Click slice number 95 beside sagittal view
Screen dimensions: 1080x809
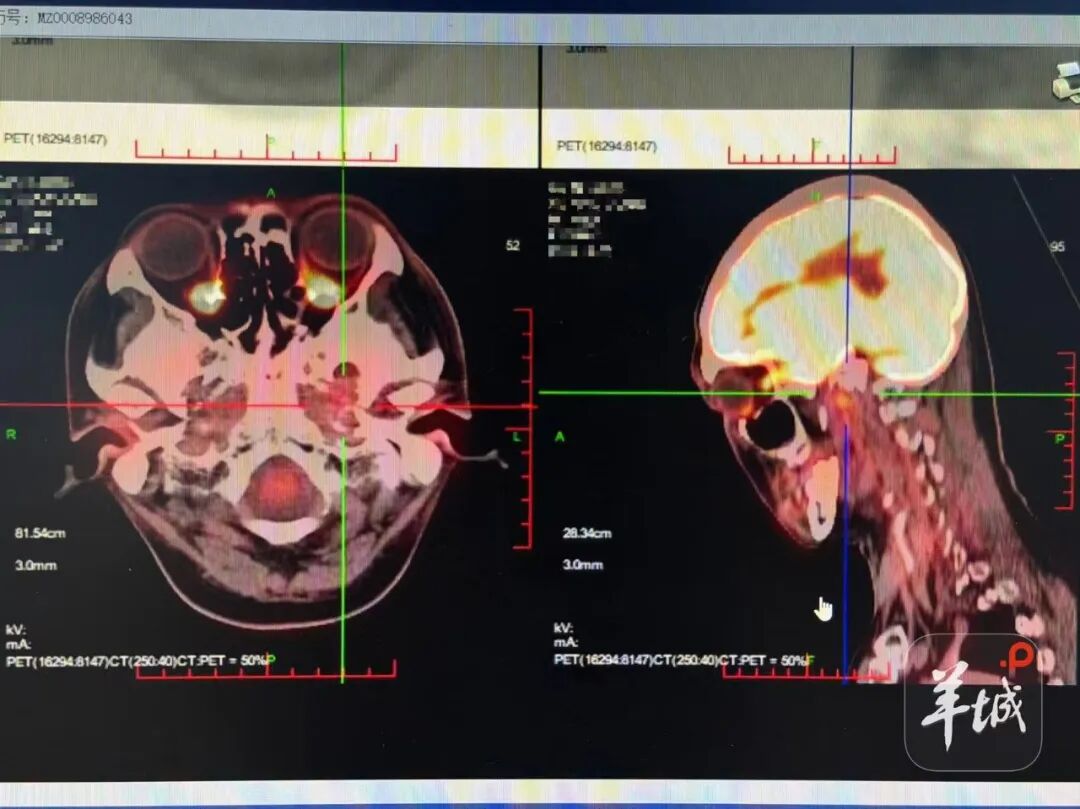click(1058, 246)
